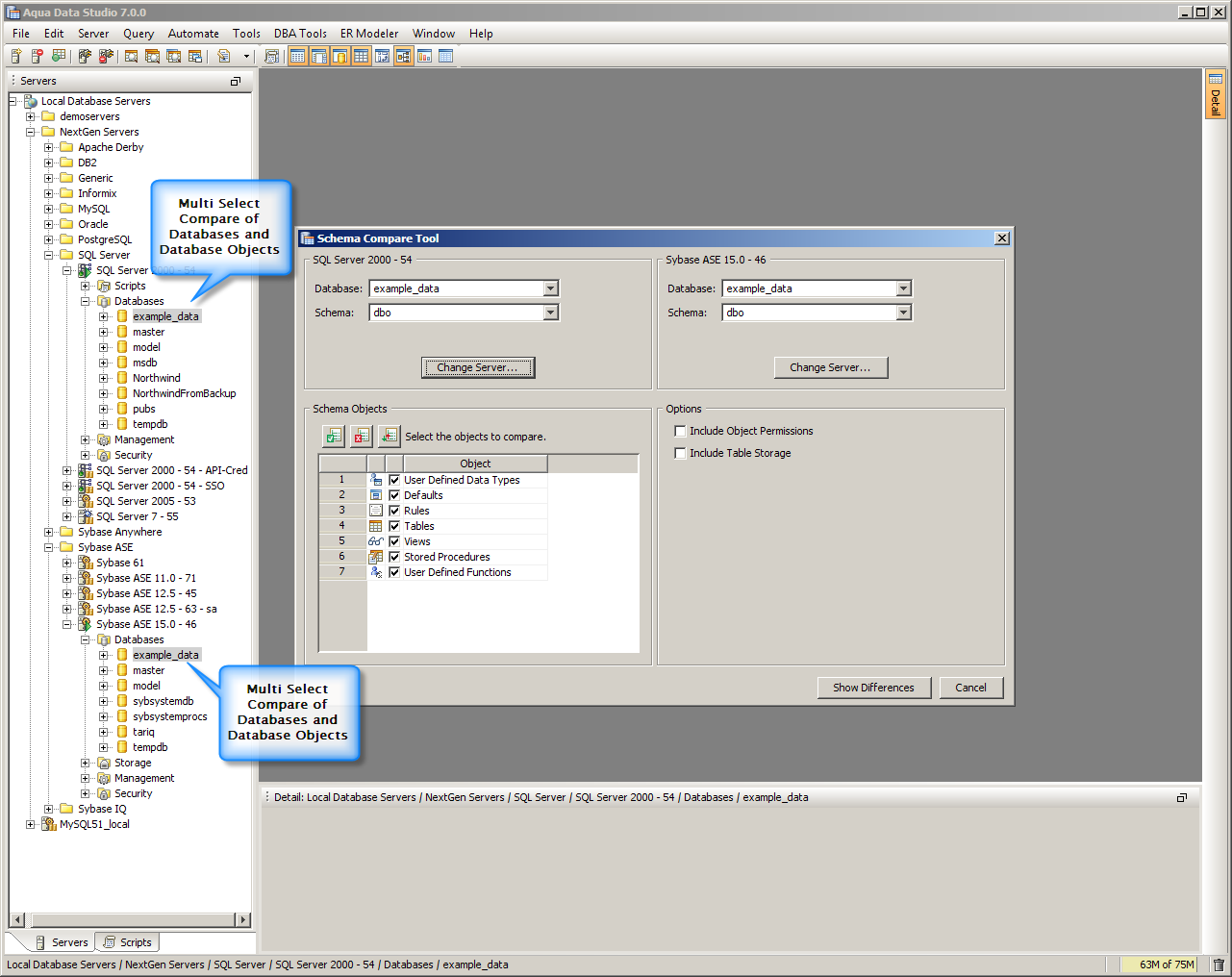Viewport: 1232px width, 977px height.
Task: Select the MySQL51_local server
Action: point(94,824)
